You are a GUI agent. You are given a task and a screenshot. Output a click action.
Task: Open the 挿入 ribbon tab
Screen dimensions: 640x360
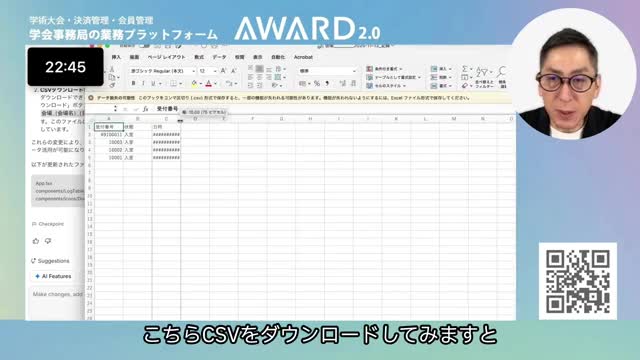point(116,57)
